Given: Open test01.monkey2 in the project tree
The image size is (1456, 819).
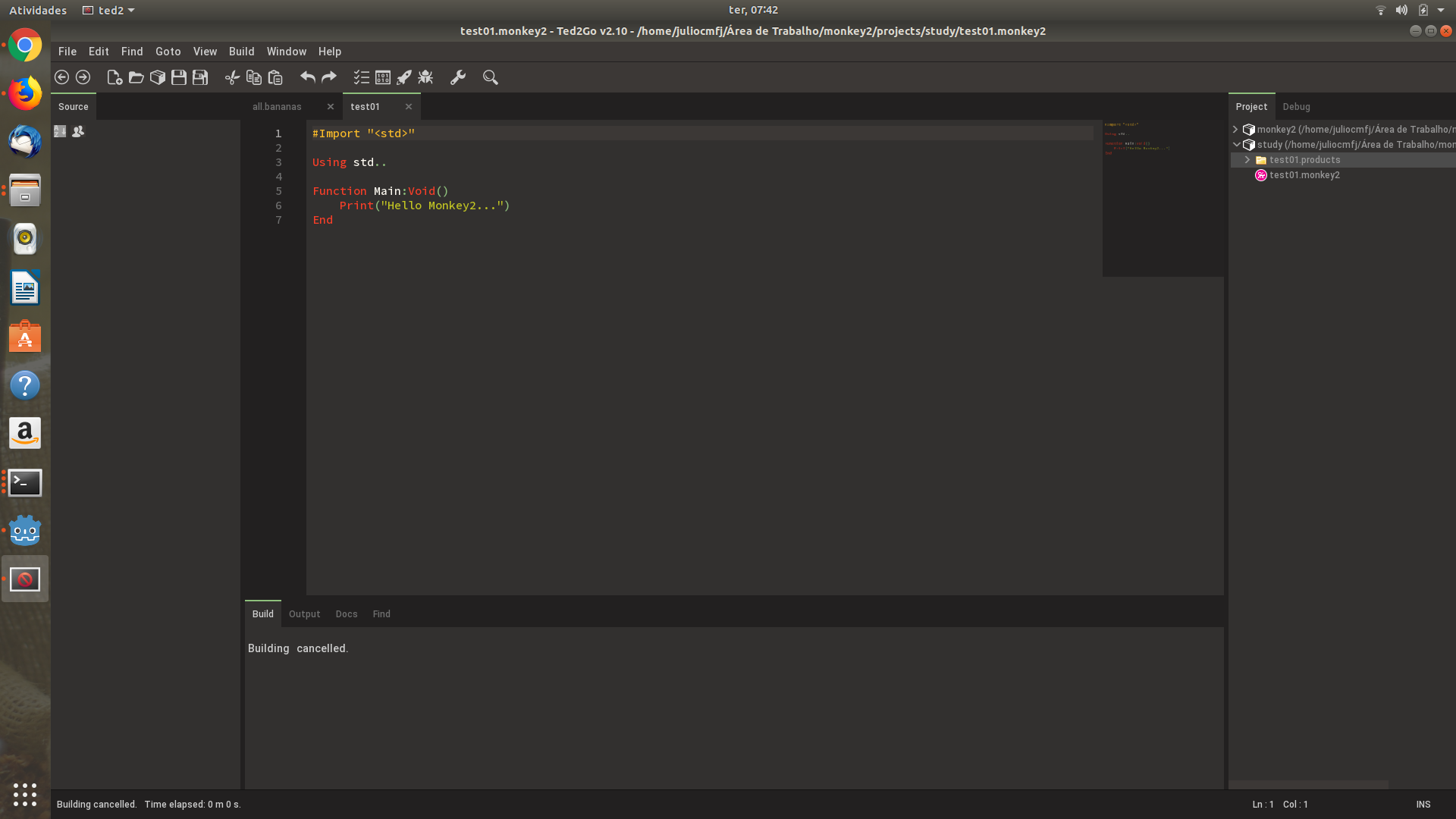Looking at the screenshot, I should point(1304,175).
